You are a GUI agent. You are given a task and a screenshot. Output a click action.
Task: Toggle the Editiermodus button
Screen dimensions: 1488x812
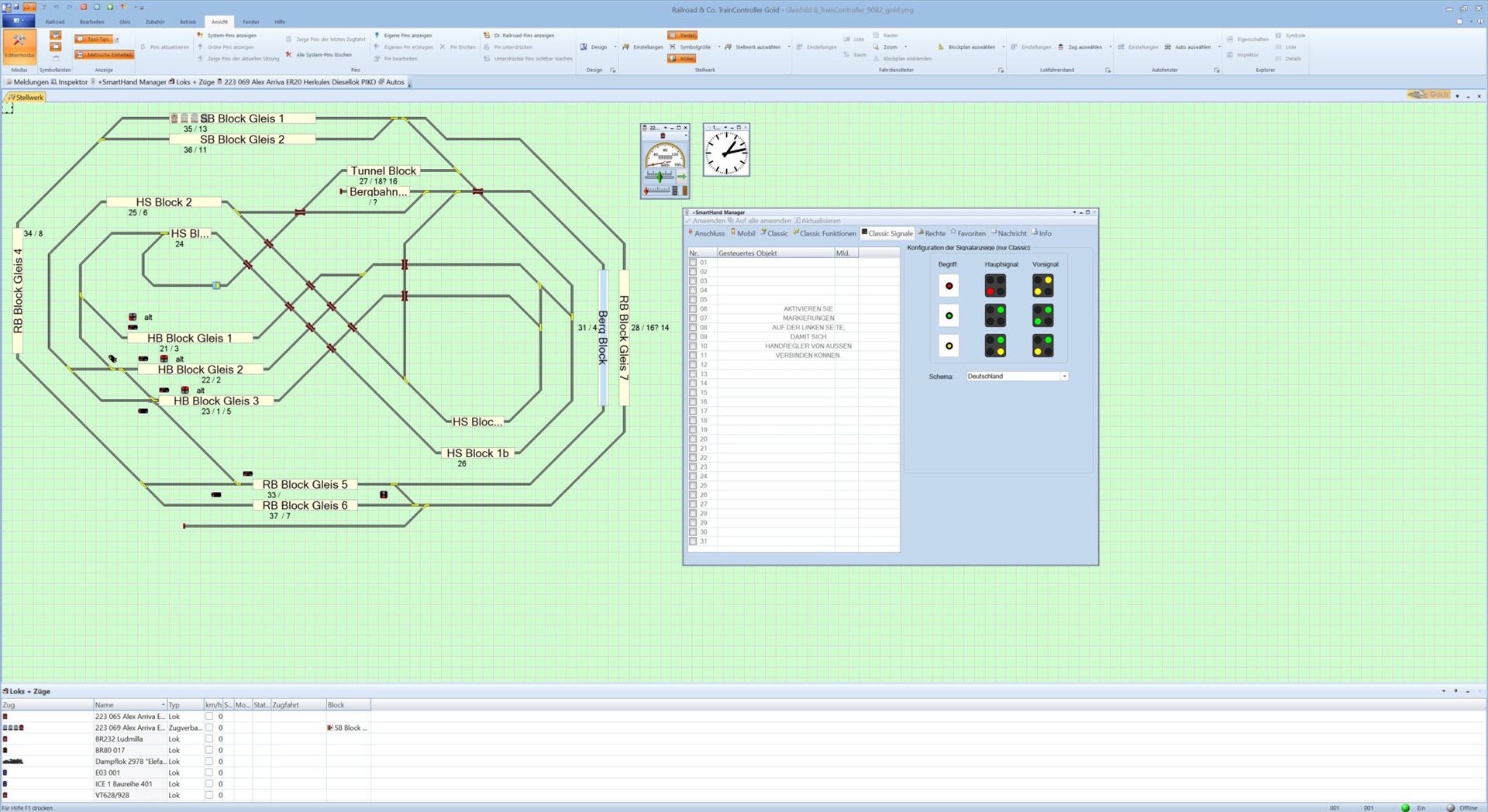[x=19, y=46]
